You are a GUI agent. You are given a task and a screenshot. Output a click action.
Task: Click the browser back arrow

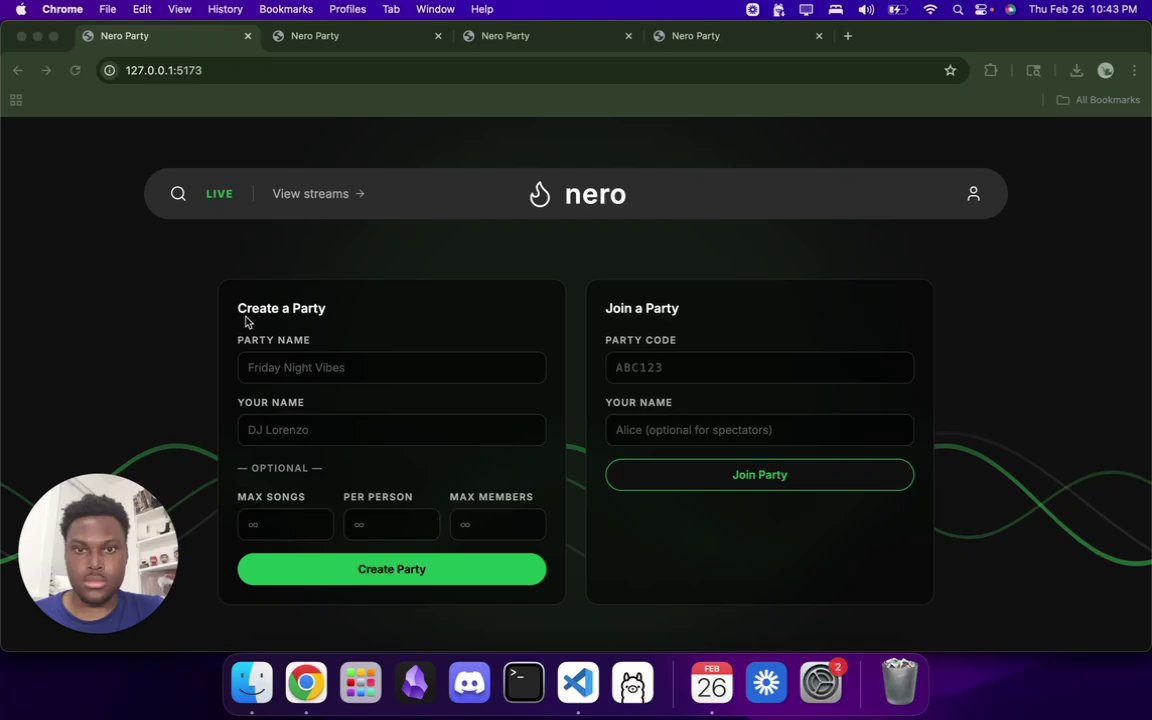18,71
